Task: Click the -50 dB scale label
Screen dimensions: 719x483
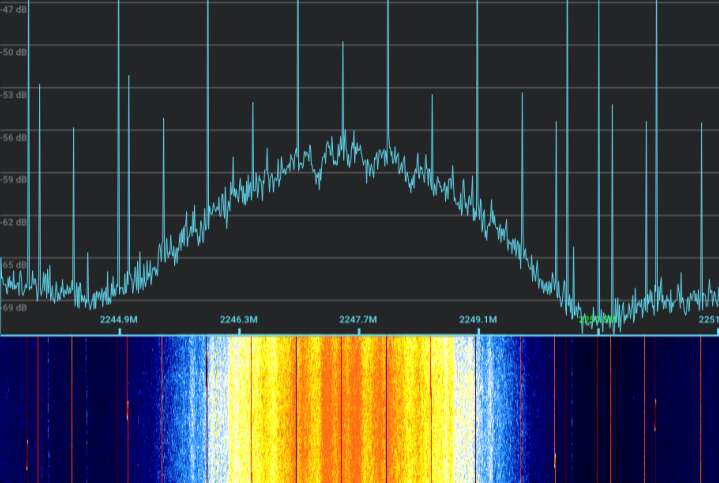Action: (13, 51)
